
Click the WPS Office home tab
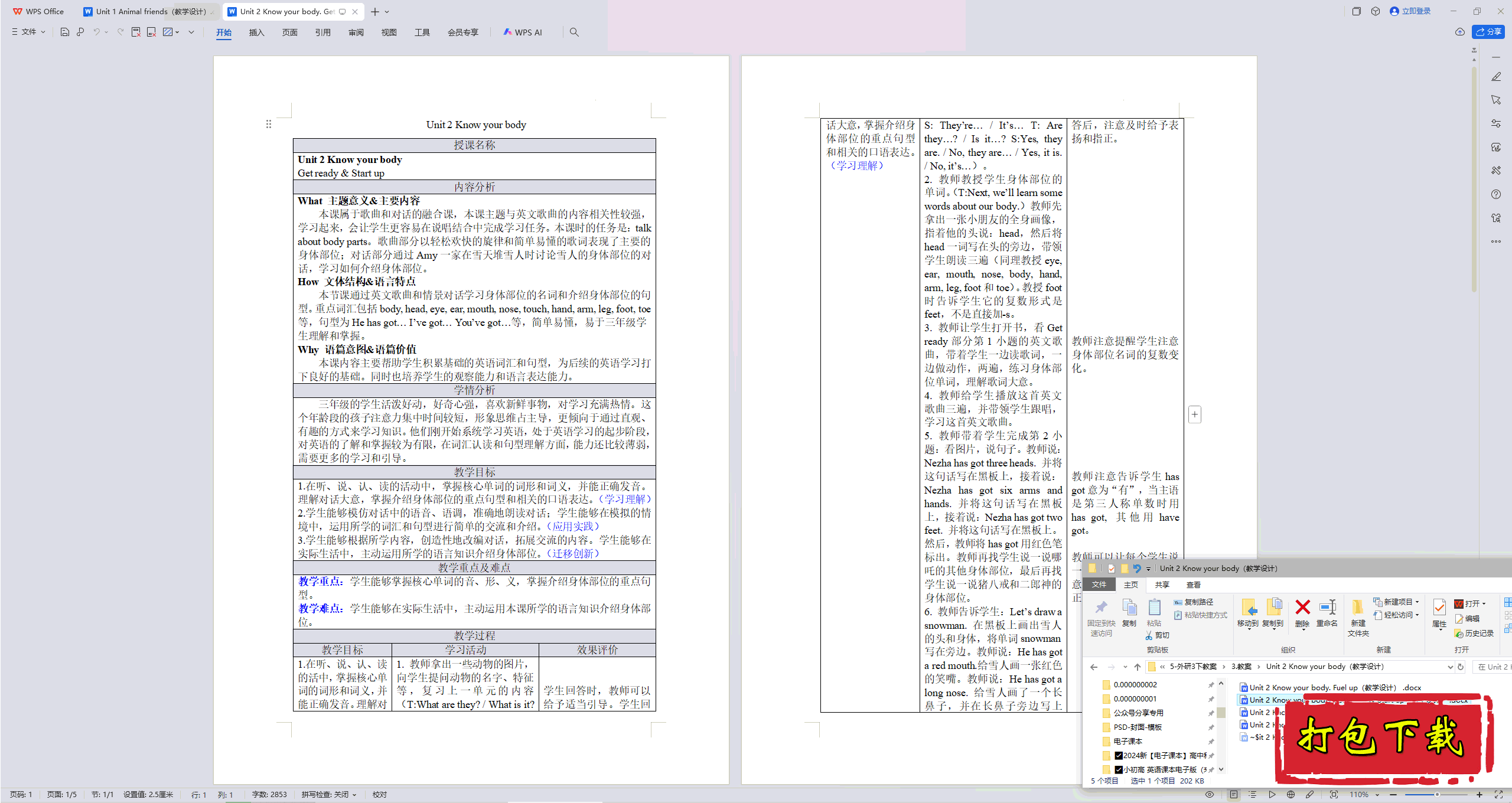(39, 11)
